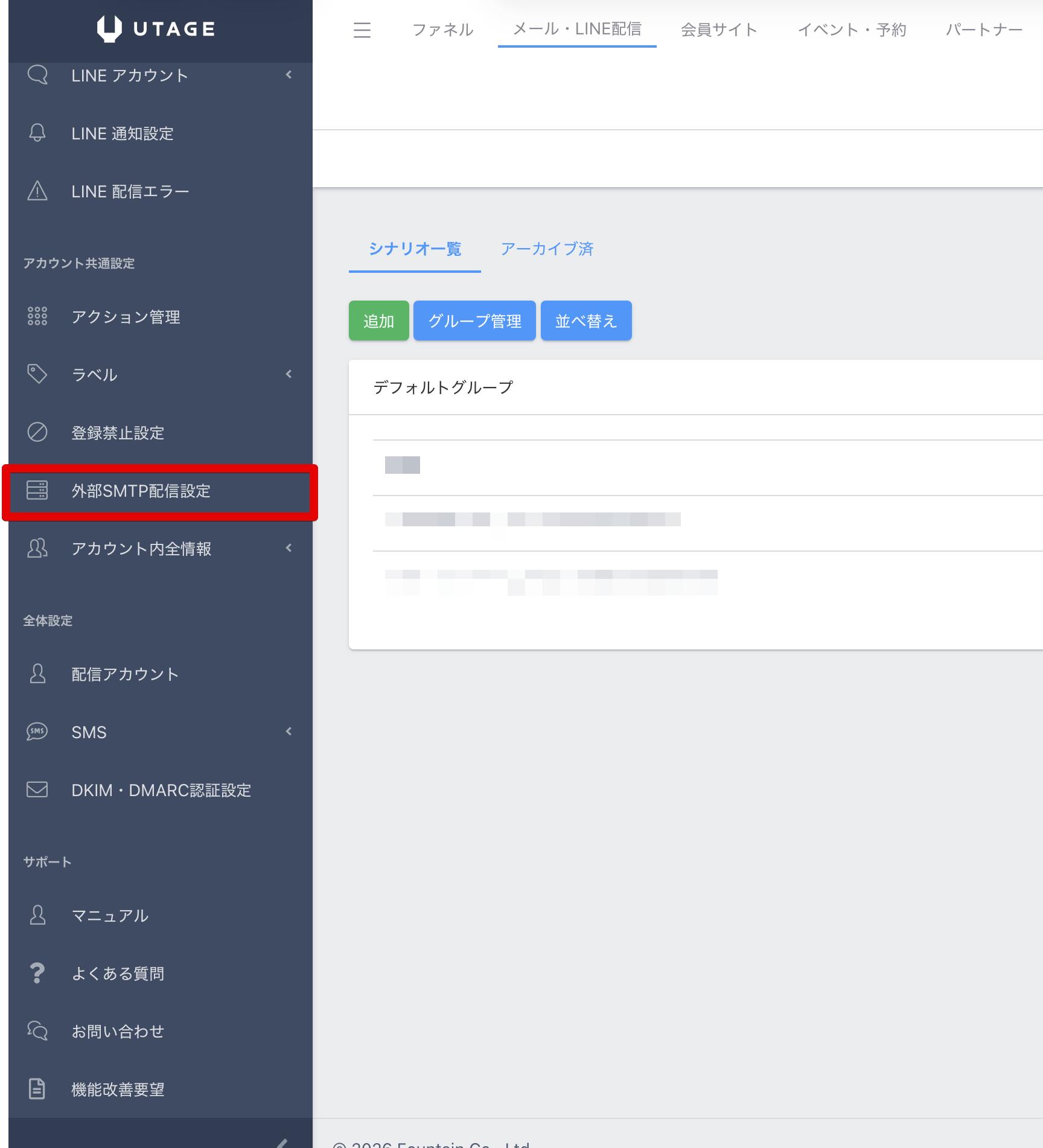1043x1148 pixels.
Task: Click the グループ管理 button
Action: pos(474,320)
